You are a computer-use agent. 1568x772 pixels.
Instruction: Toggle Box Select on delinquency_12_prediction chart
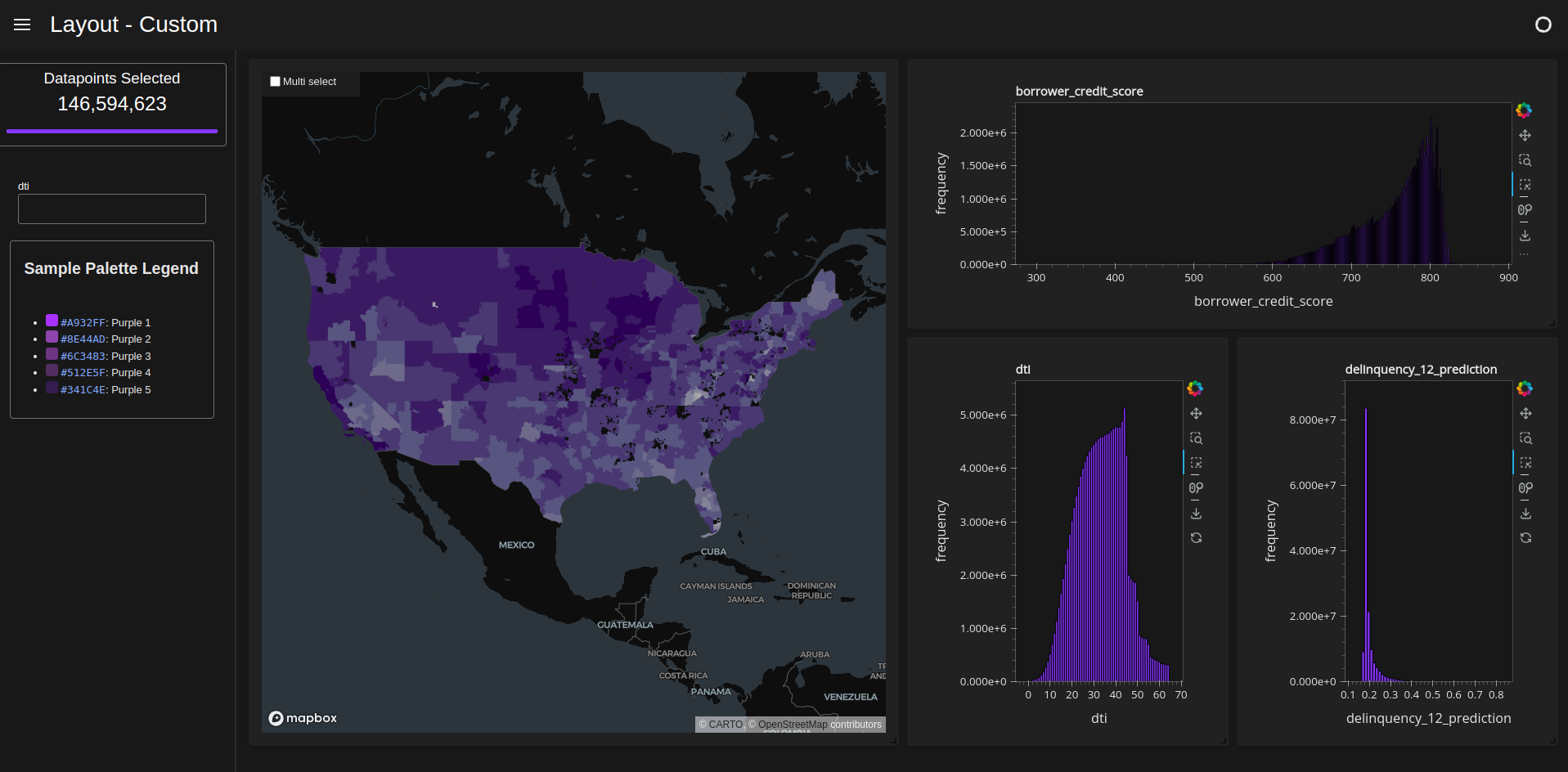click(1525, 463)
